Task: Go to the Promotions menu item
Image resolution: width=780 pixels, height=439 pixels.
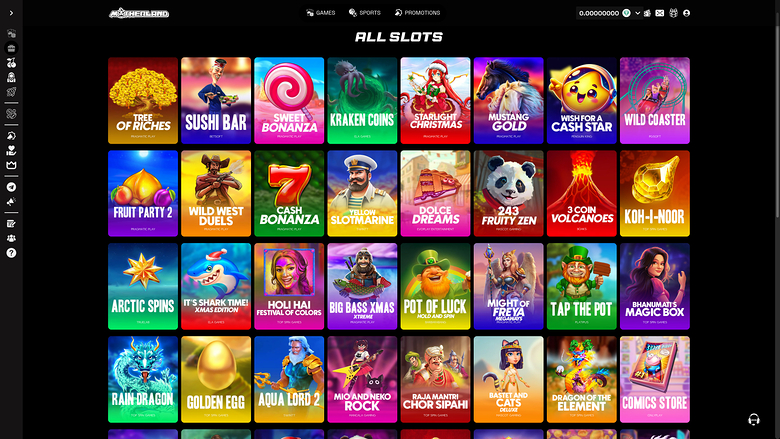Action: pos(417,13)
